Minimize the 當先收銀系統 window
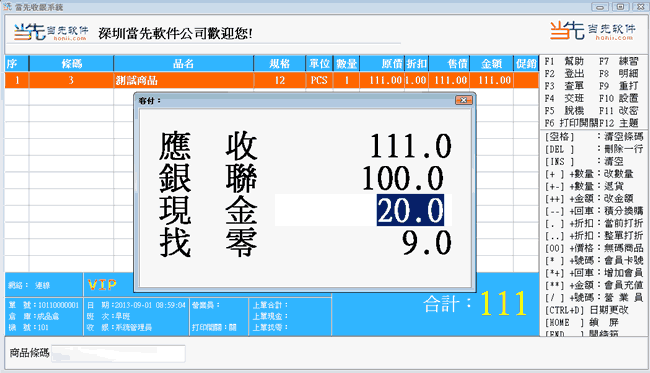The image size is (650, 373). click(600, 7)
